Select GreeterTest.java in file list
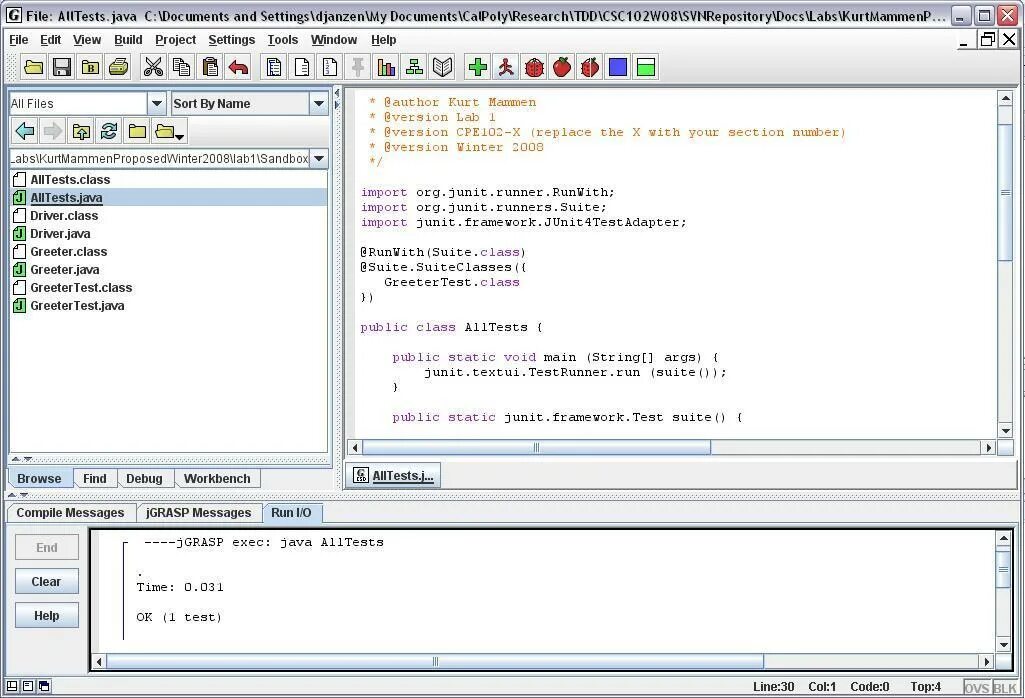The width and height of the screenshot is (1025, 698). 77,305
